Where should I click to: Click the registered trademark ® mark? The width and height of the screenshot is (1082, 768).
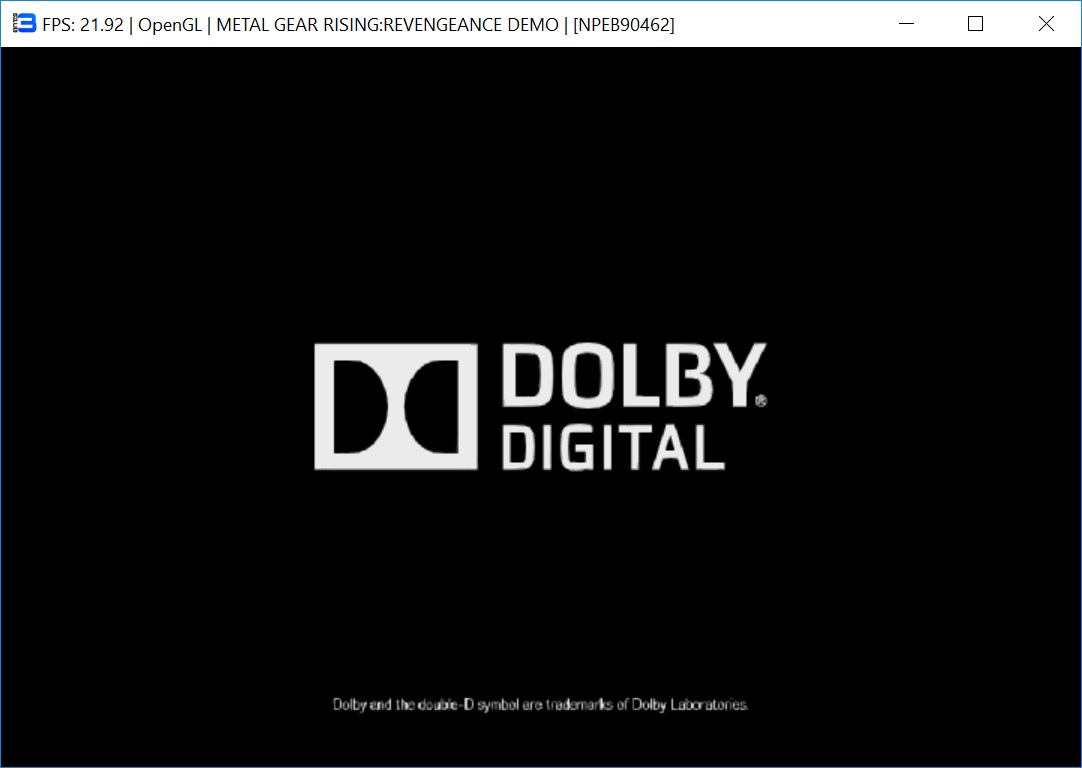point(760,400)
